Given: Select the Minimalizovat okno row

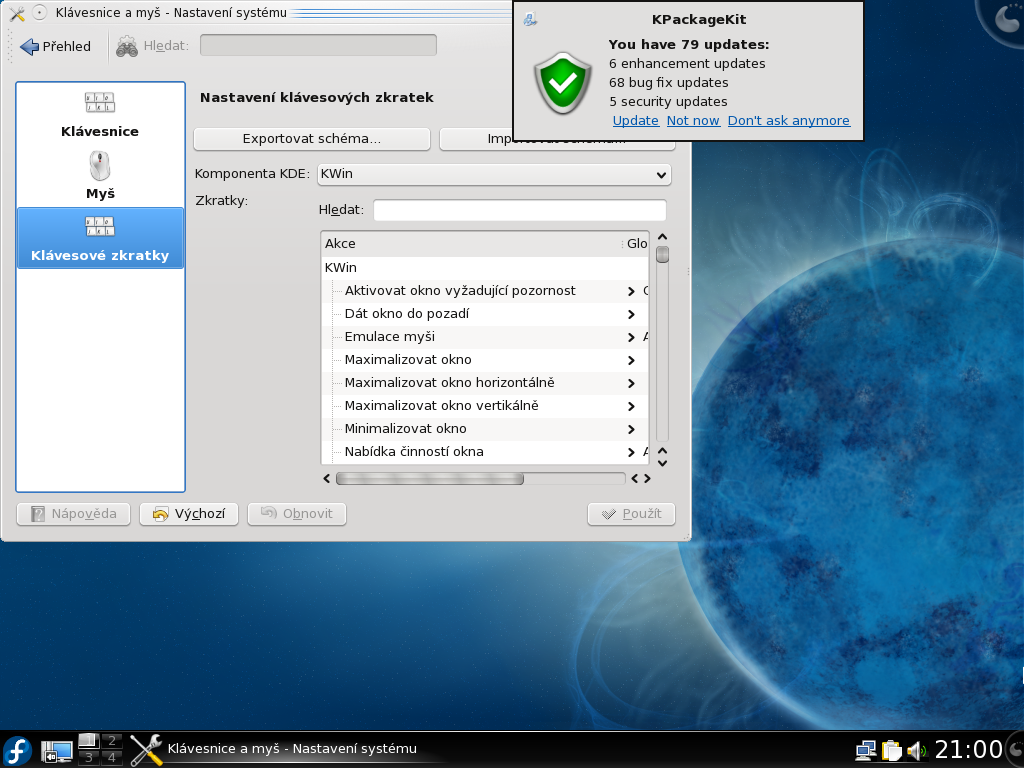Looking at the screenshot, I should pyautogui.click(x=485, y=428).
